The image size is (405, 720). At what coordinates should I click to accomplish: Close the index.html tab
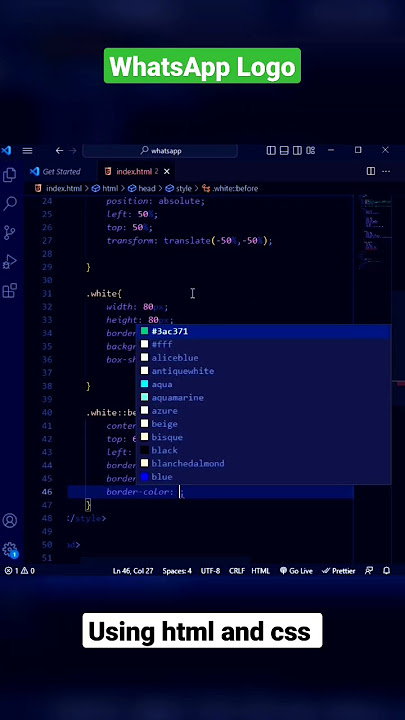point(167,171)
